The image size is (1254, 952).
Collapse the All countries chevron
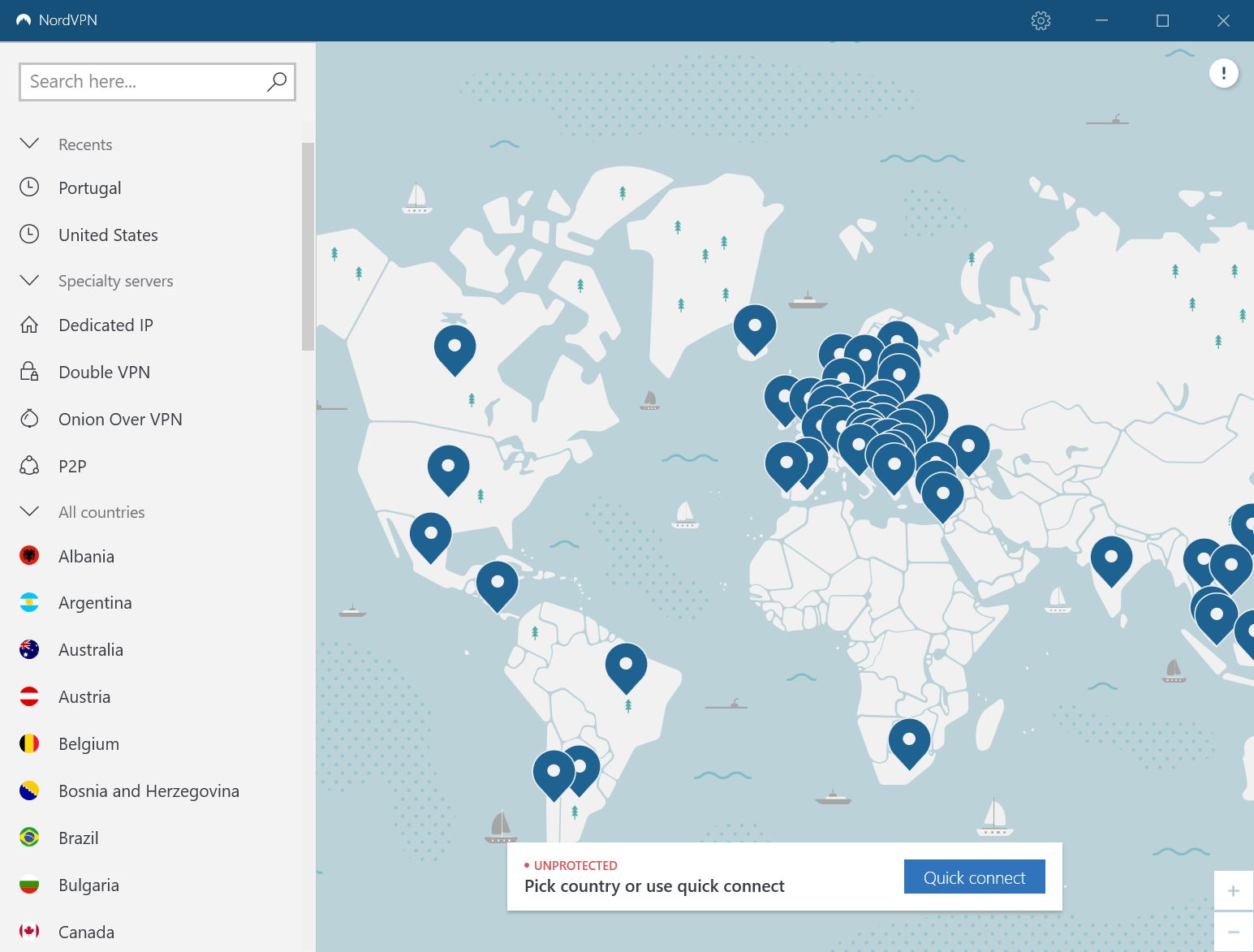[29, 511]
